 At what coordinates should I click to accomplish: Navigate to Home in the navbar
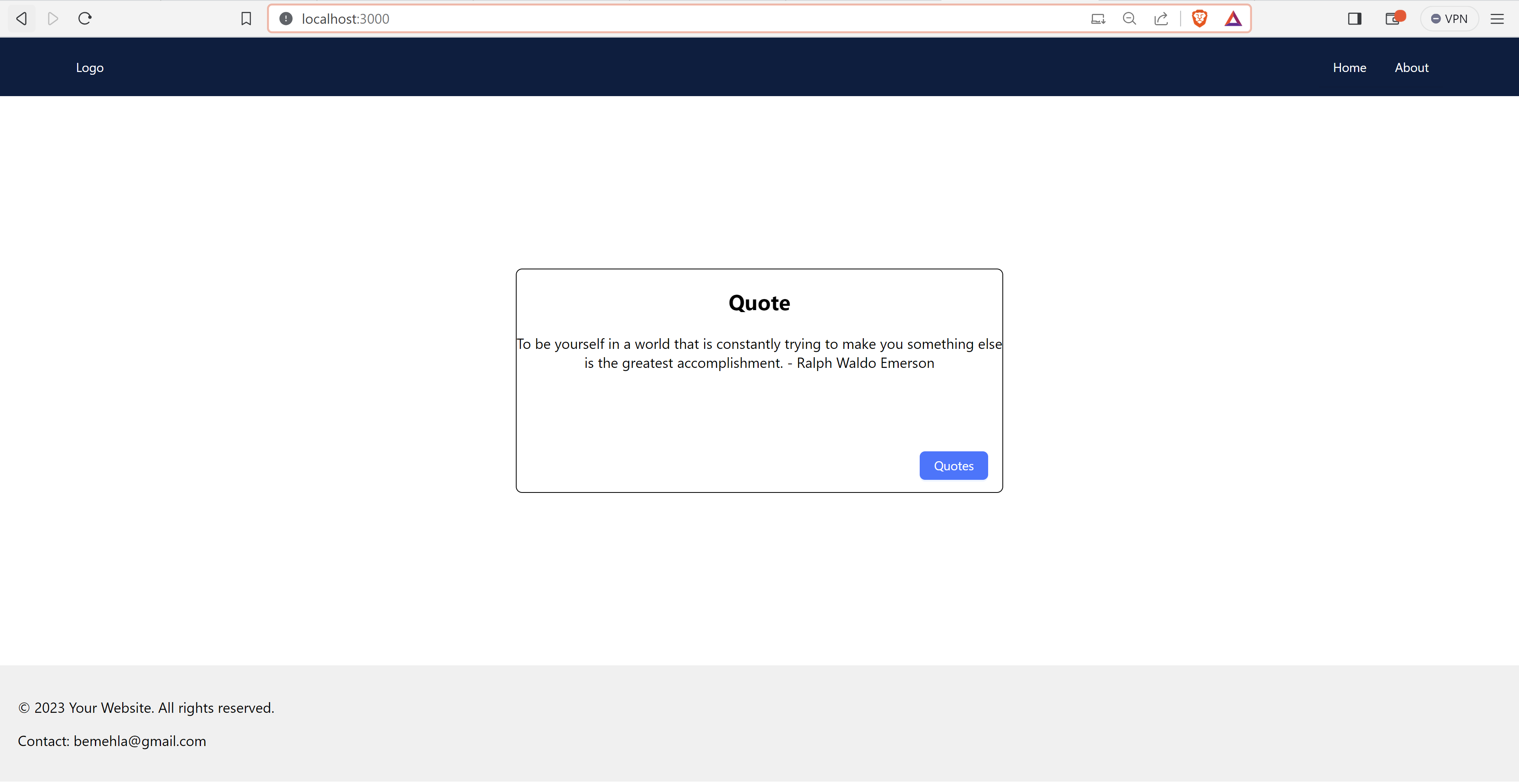tap(1349, 68)
